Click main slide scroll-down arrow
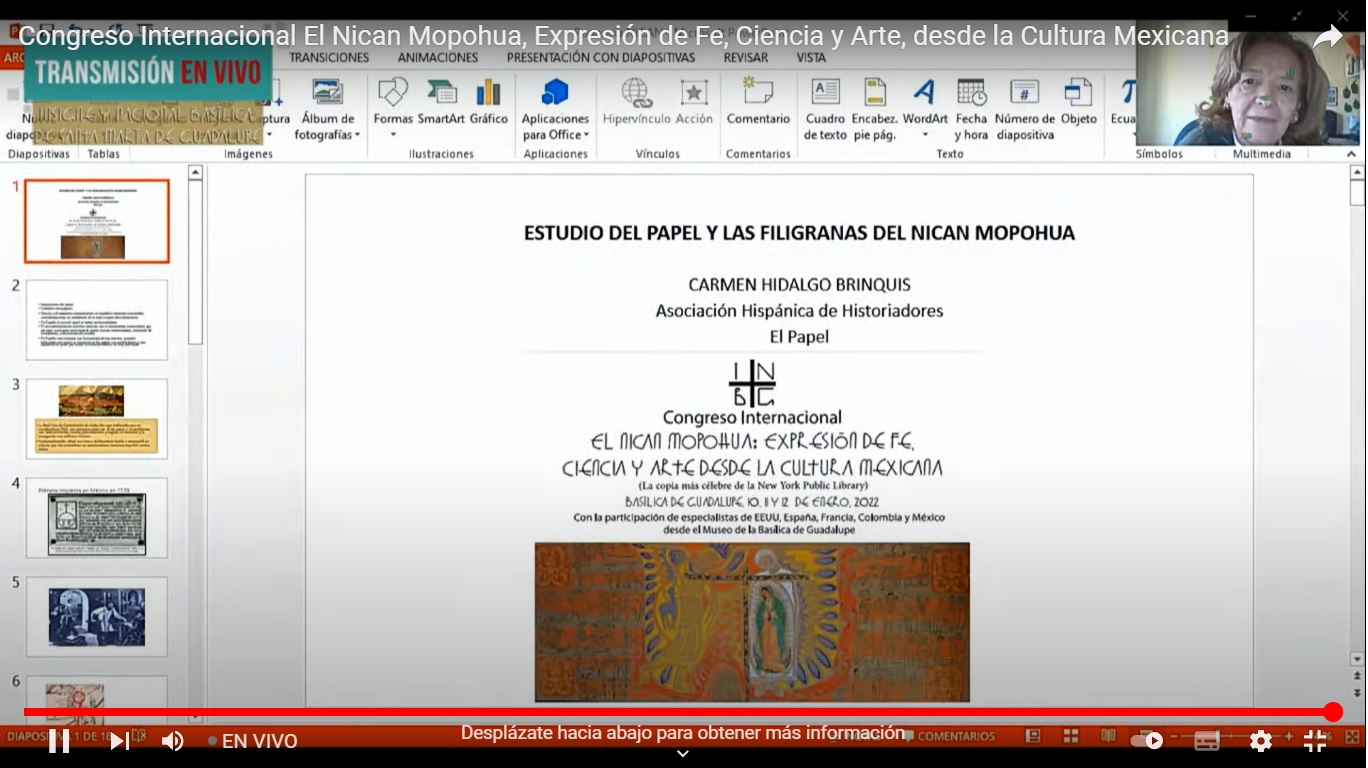1368x768 pixels. tap(1357, 660)
